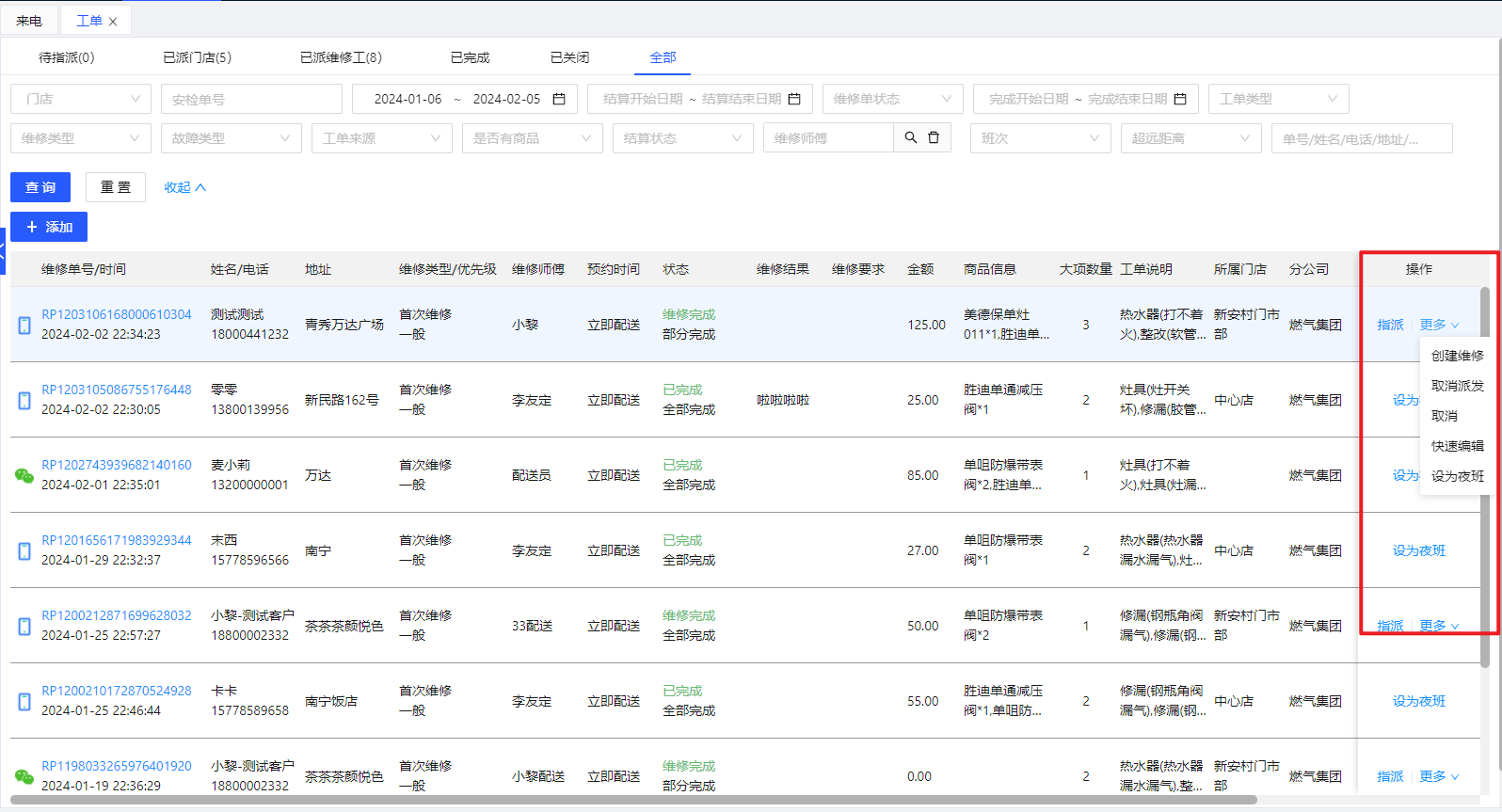Screen dimensions: 1502x812
Task: Focus the 单号/姓名/电话/地址 search field
Action: (x=1362, y=138)
